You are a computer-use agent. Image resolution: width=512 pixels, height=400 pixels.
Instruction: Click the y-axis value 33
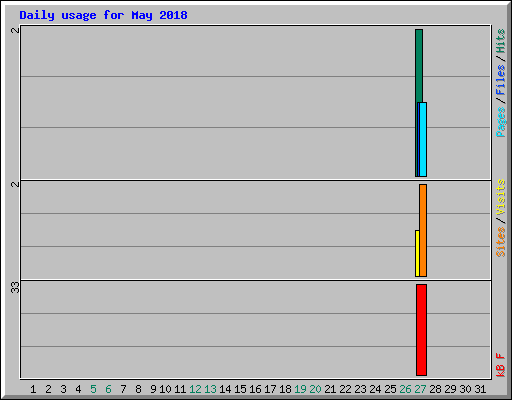[x=15, y=287]
